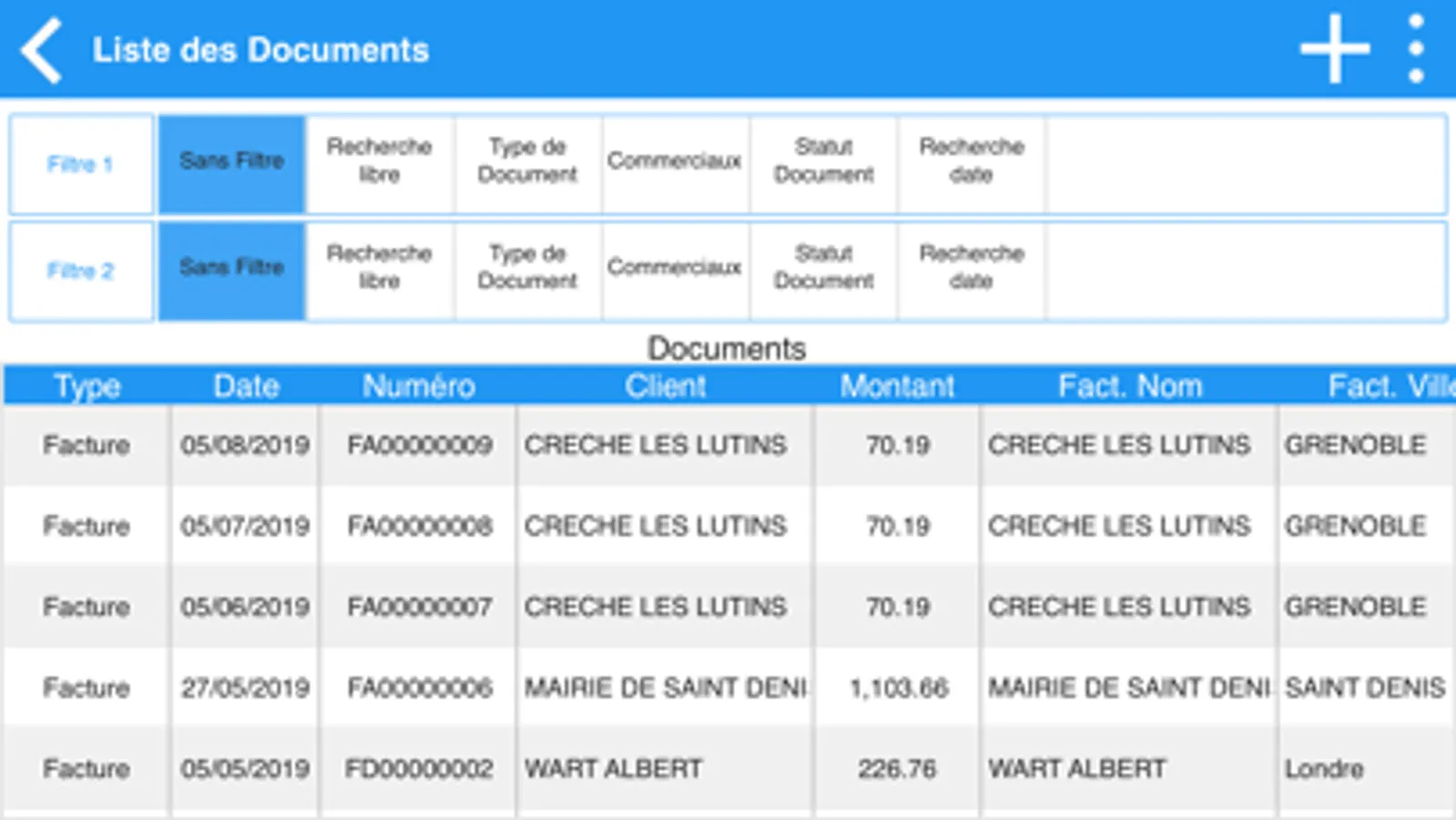Select date 05/08/2019 cell

pos(246,446)
